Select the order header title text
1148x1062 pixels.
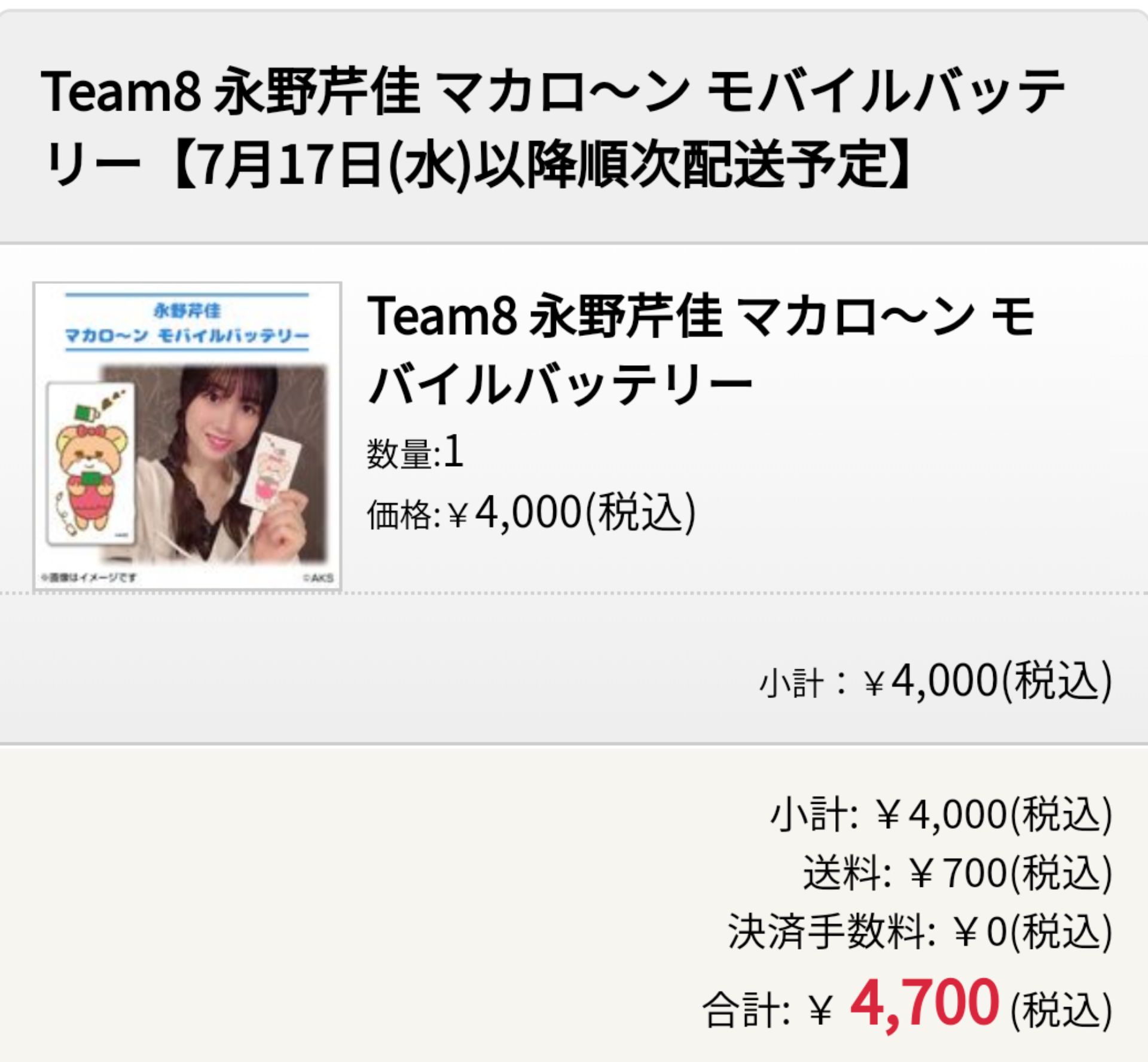(552, 127)
